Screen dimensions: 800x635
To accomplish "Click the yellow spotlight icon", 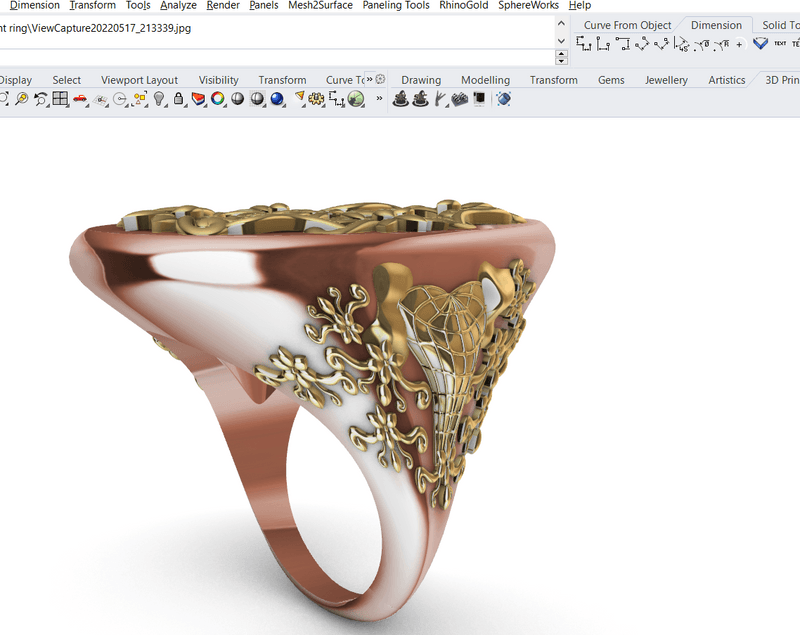I will tap(299, 96).
